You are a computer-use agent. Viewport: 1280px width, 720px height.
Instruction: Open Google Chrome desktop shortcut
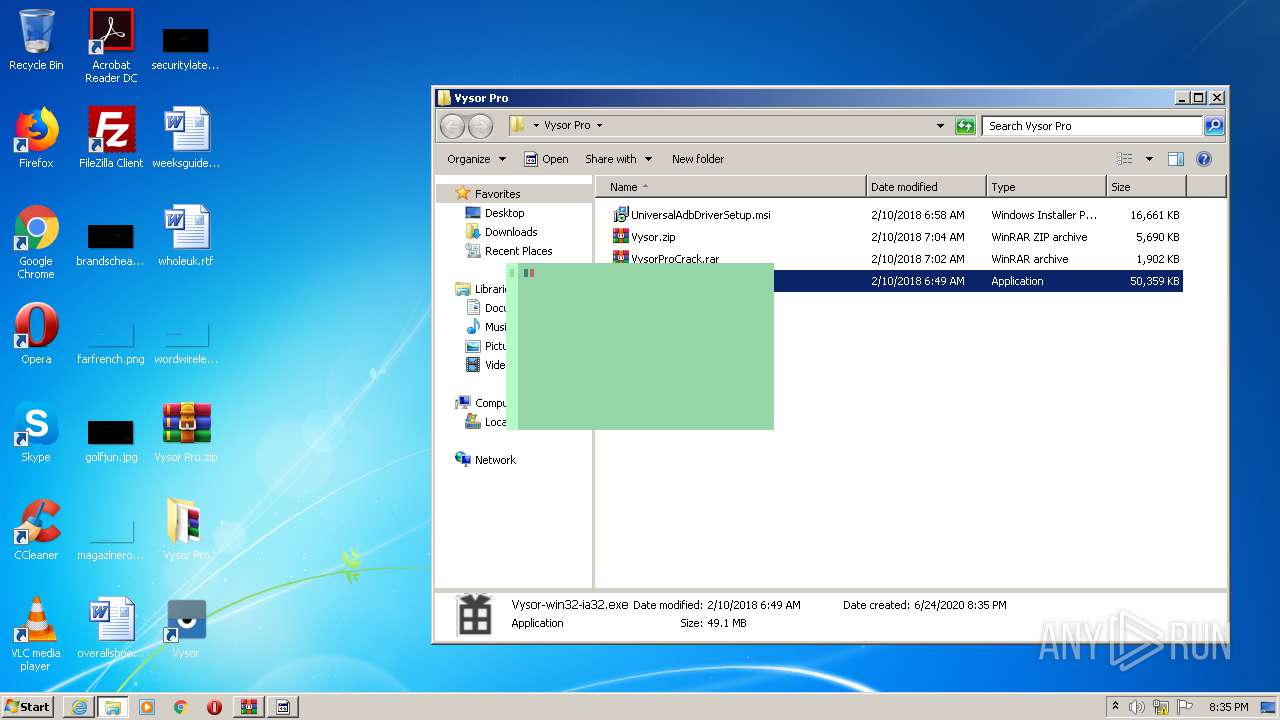[x=36, y=242]
